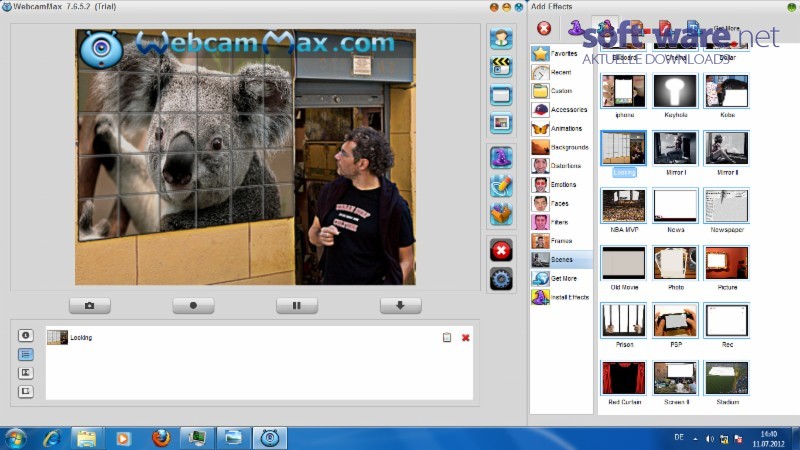Select the Filters category
Viewport: 800px width, 450px height.
(561, 222)
